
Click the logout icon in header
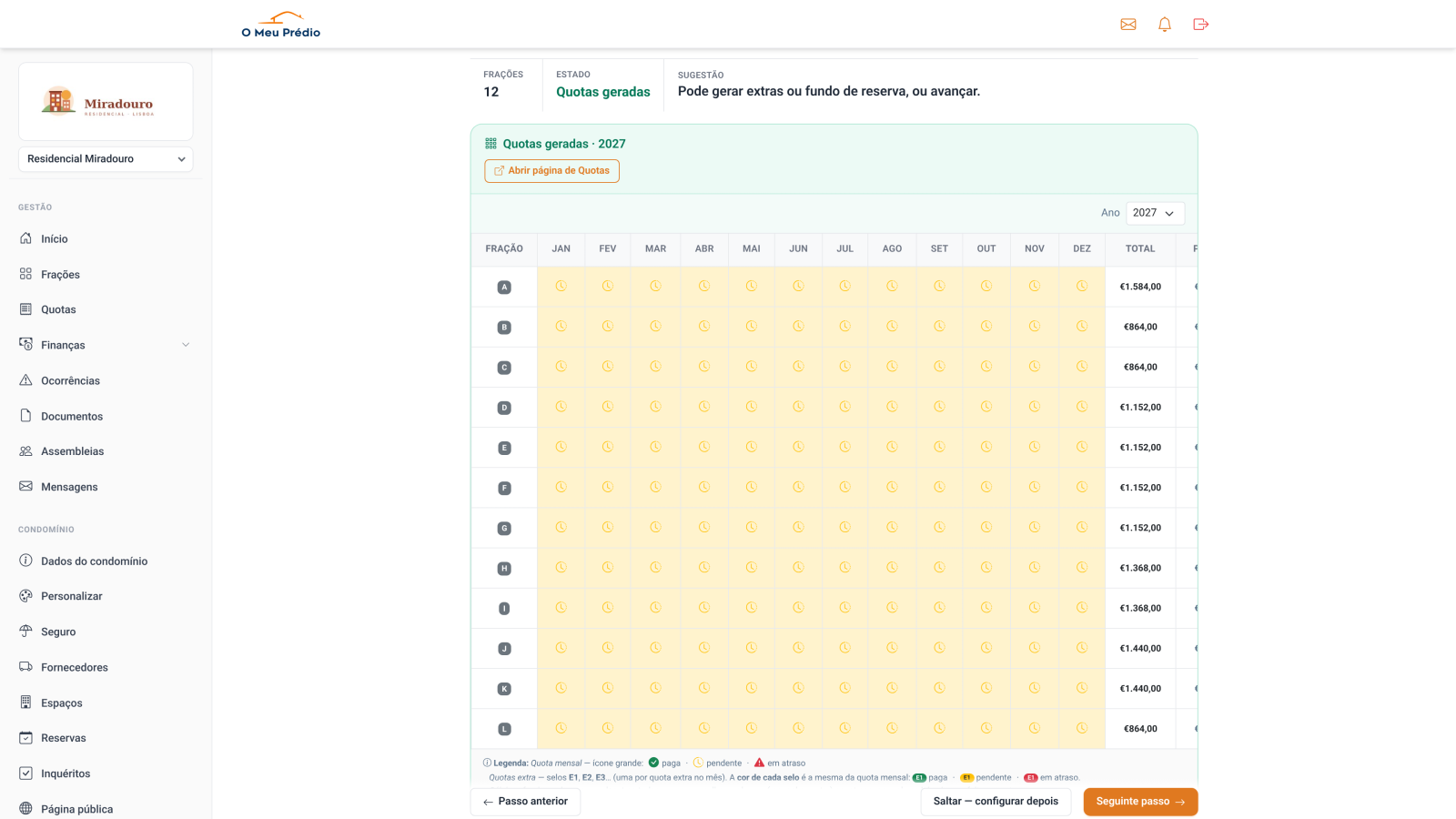(x=1201, y=25)
